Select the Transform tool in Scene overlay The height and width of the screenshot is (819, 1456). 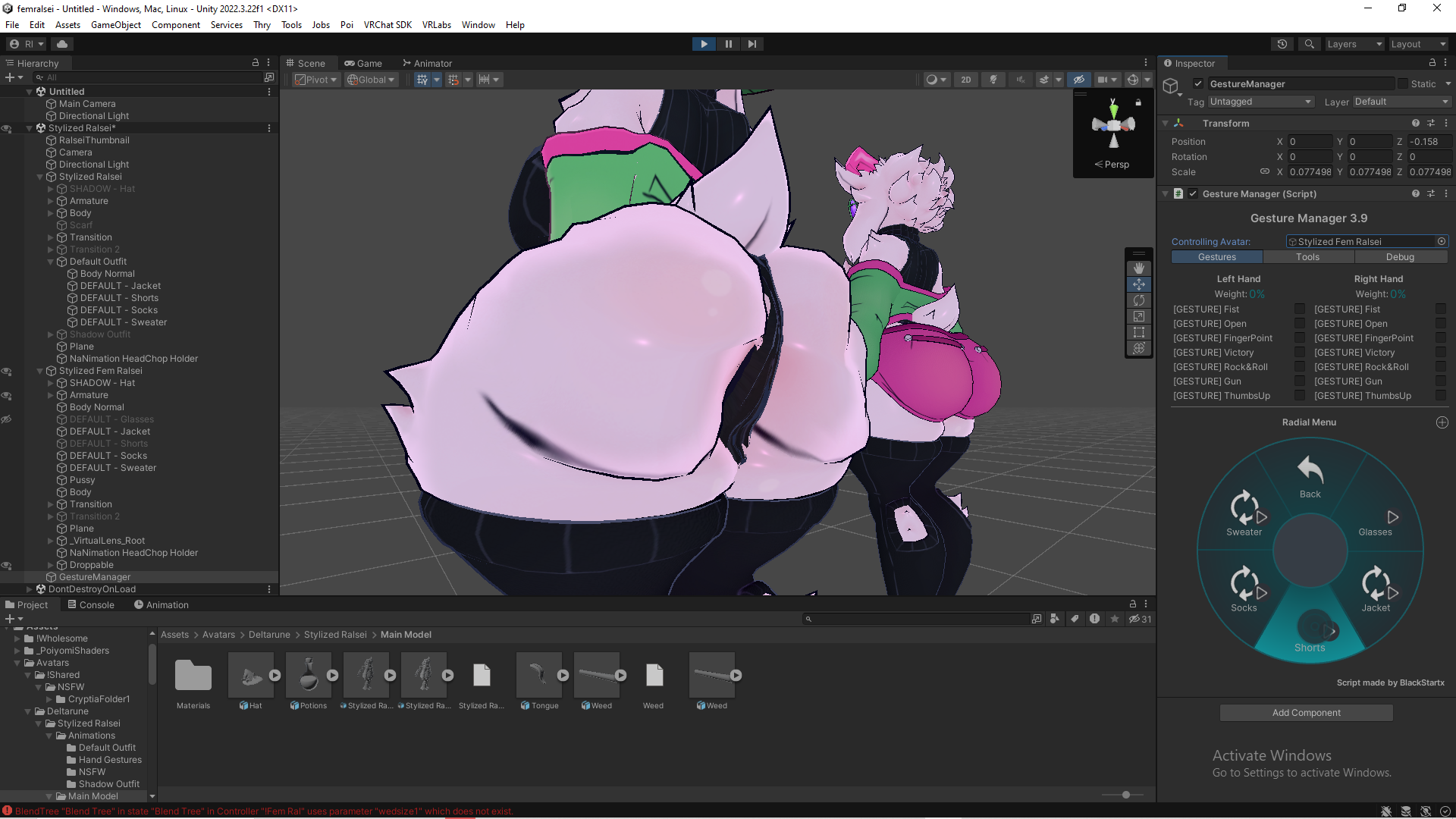coord(1138,348)
